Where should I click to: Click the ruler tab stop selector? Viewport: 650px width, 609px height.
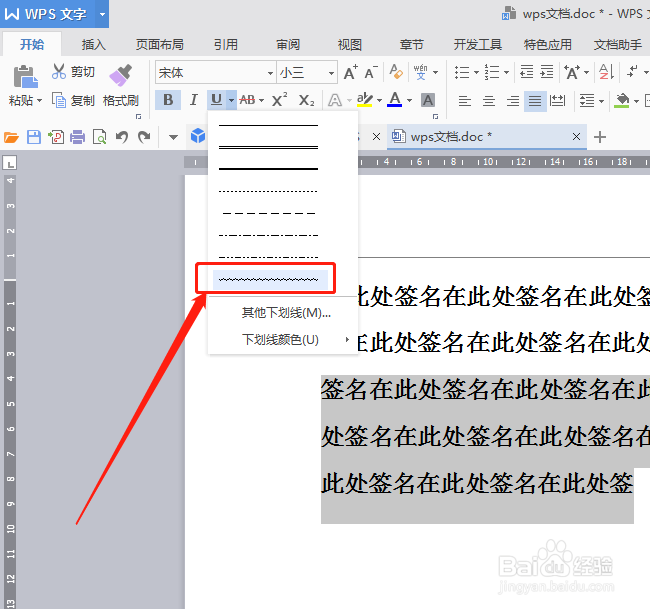click(x=10, y=163)
